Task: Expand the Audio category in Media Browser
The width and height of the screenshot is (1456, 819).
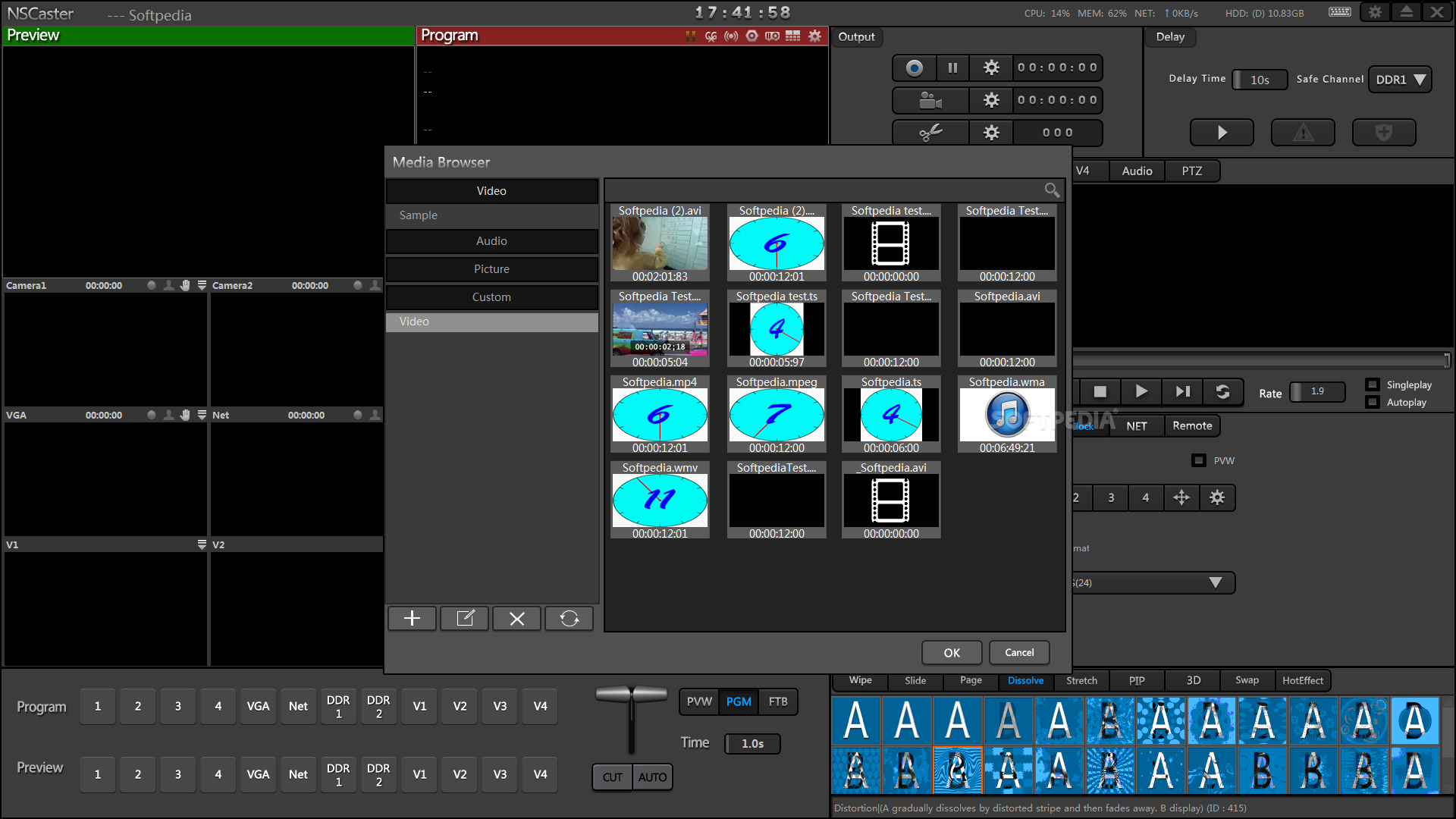Action: (x=491, y=241)
